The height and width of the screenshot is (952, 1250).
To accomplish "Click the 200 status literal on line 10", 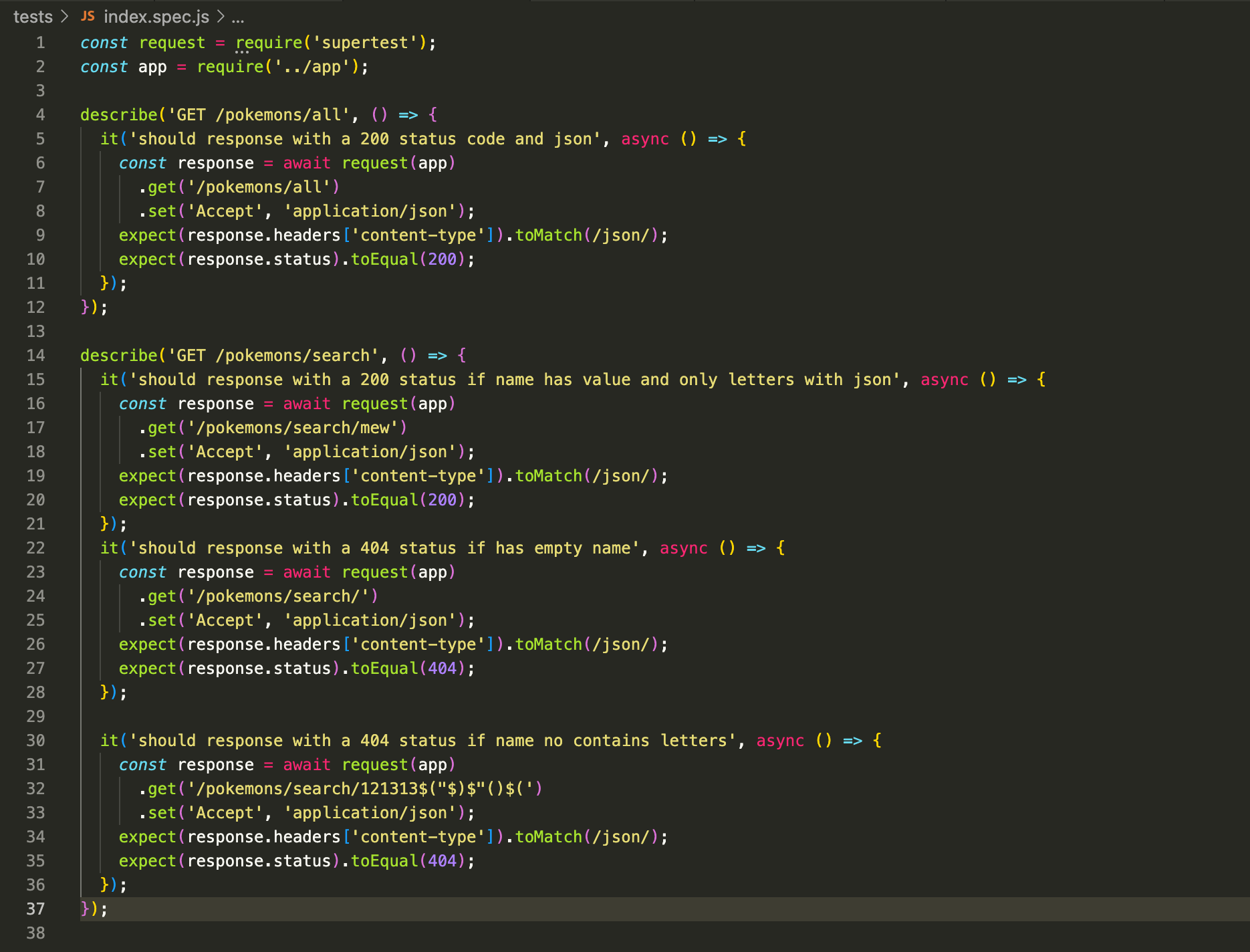I will (441, 259).
